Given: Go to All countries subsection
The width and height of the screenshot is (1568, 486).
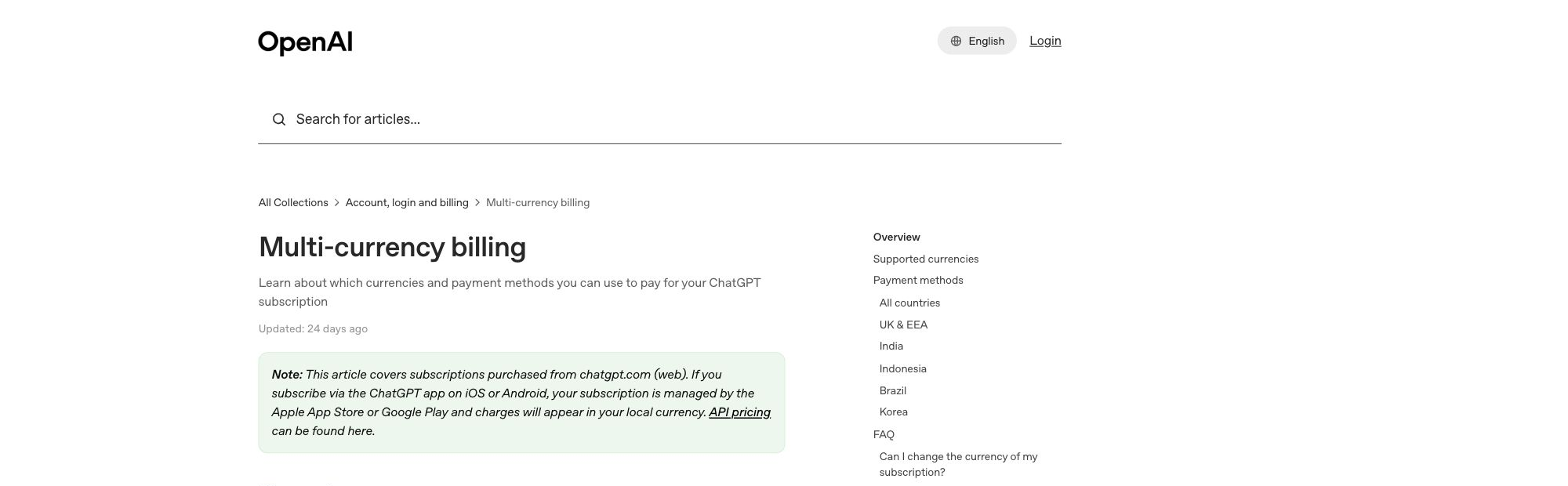Looking at the screenshot, I should click(x=909, y=303).
